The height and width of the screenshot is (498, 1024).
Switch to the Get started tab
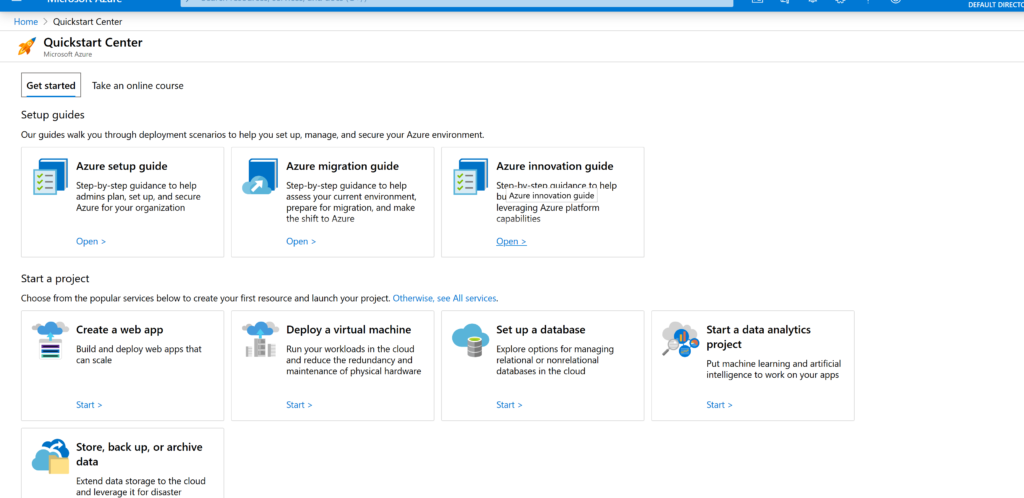pyautogui.click(x=51, y=86)
